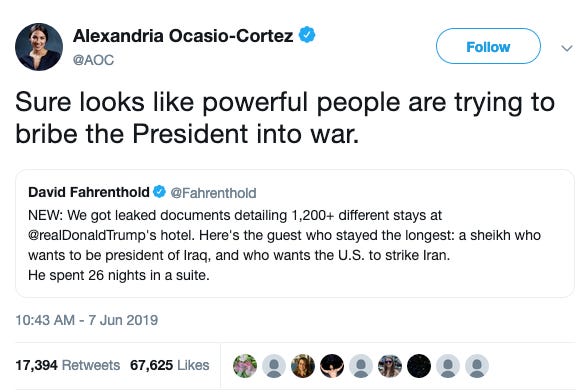Open the last default gray liker avatar
583x392 pixels.
pyautogui.click(x=477, y=366)
